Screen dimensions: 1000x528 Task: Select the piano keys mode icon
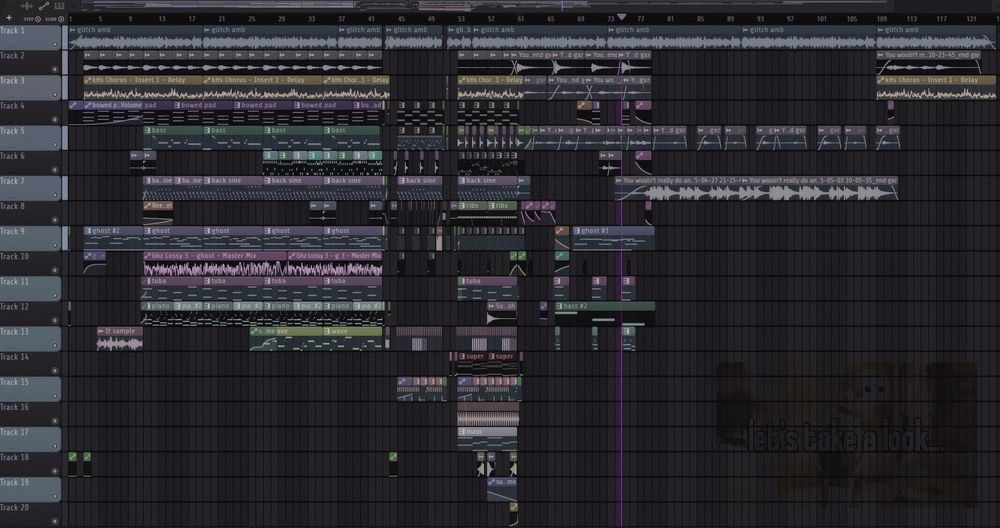[59, 6]
